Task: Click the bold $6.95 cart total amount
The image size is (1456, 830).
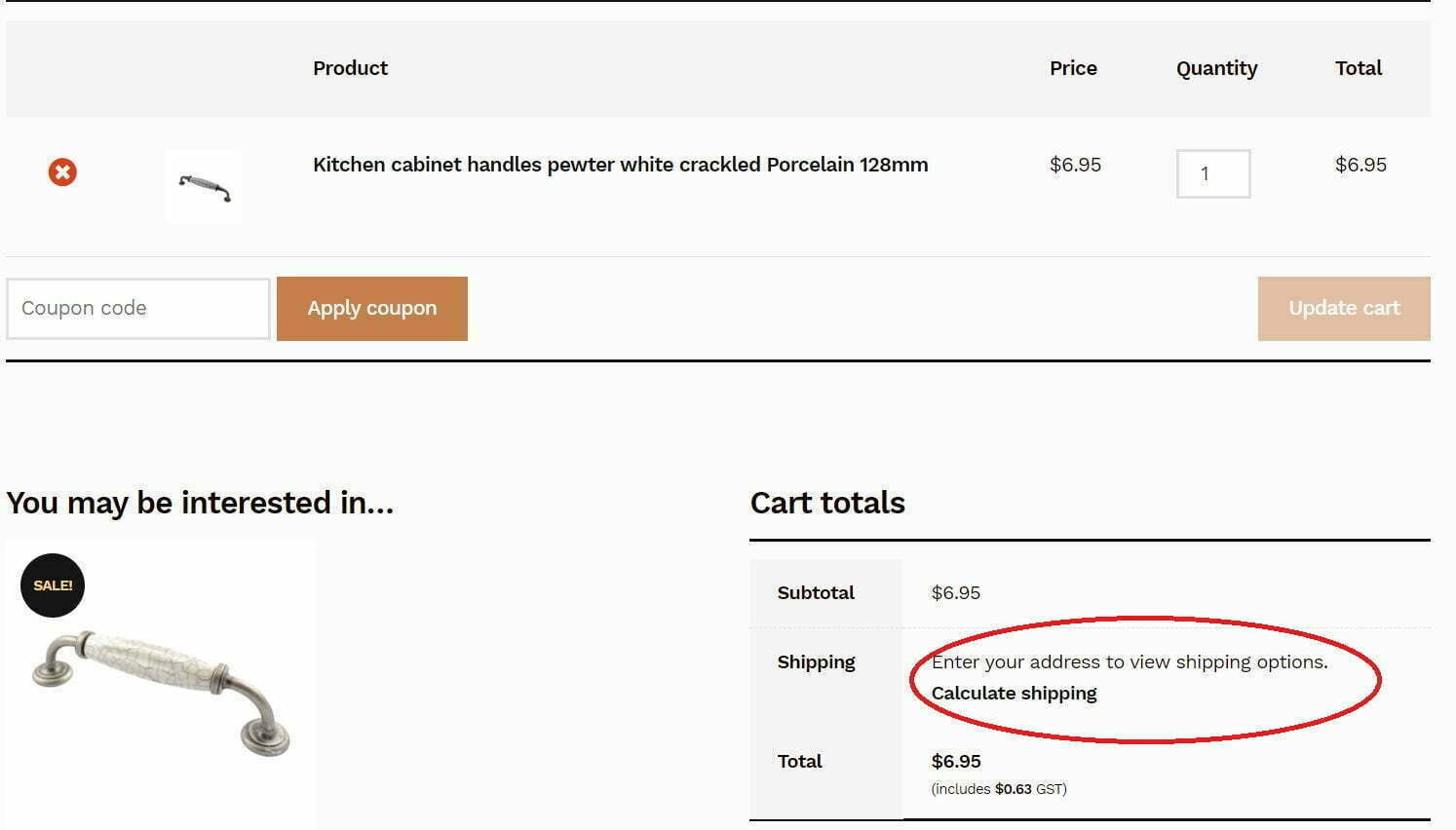Action: point(956,762)
